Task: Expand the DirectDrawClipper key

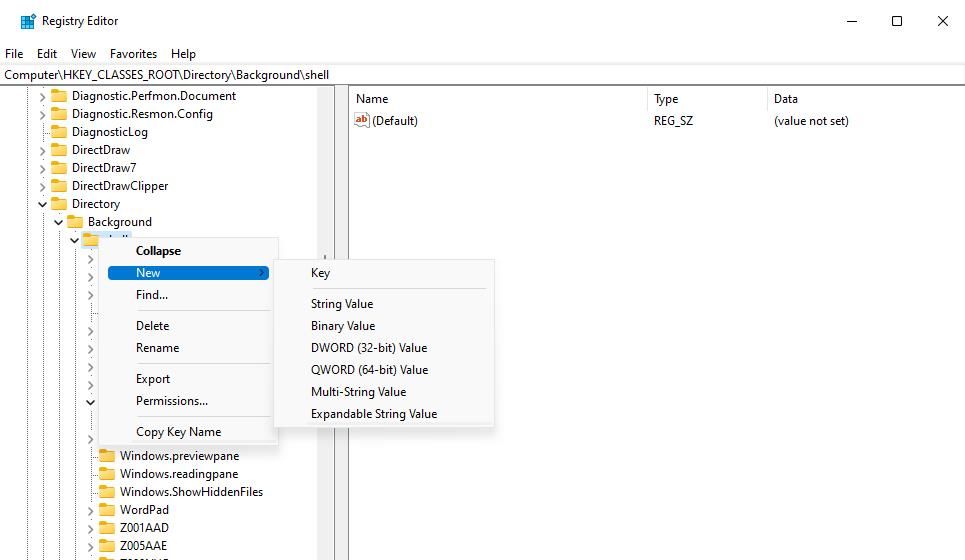Action: pos(42,186)
